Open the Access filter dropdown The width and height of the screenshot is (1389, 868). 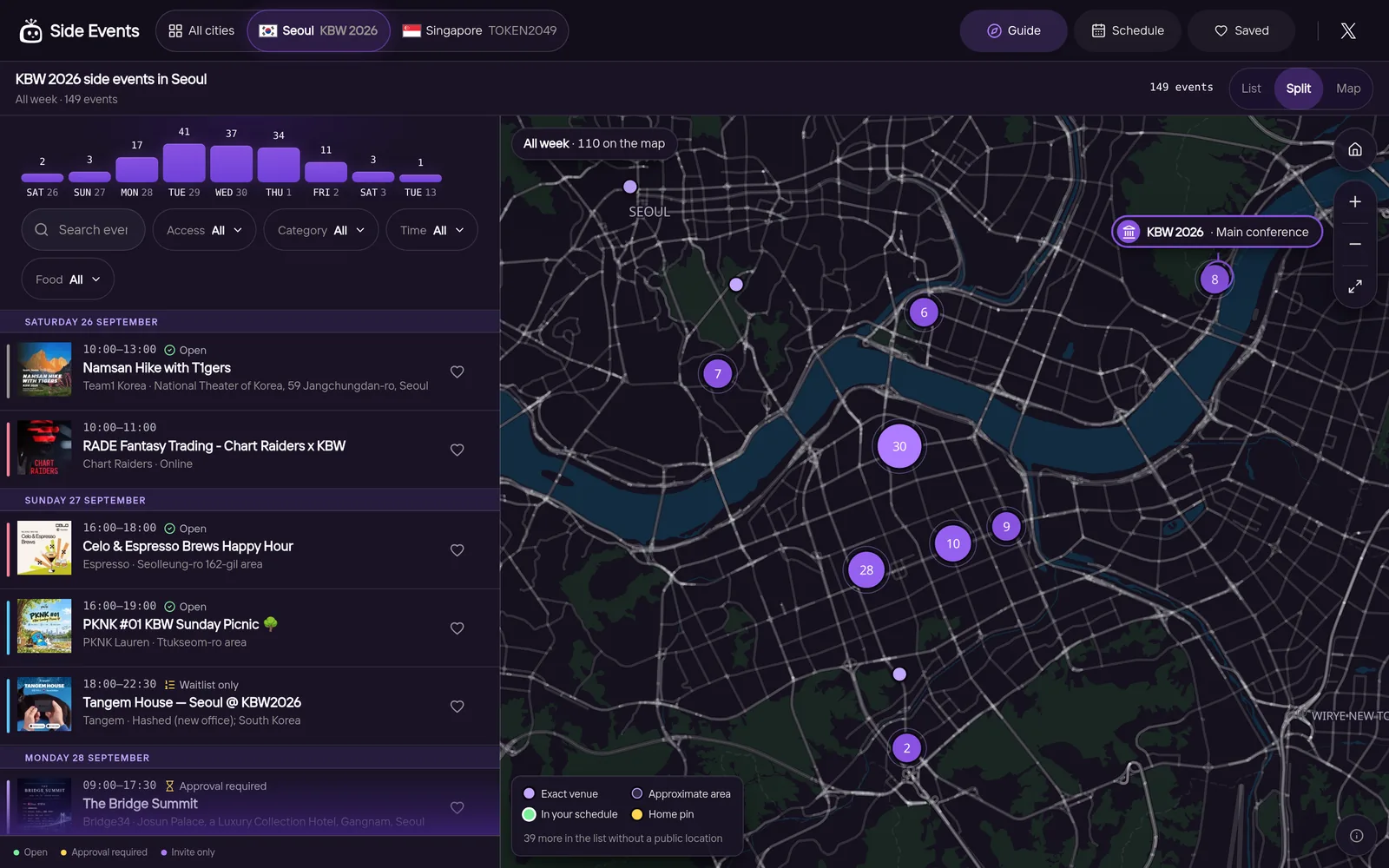point(205,230)
